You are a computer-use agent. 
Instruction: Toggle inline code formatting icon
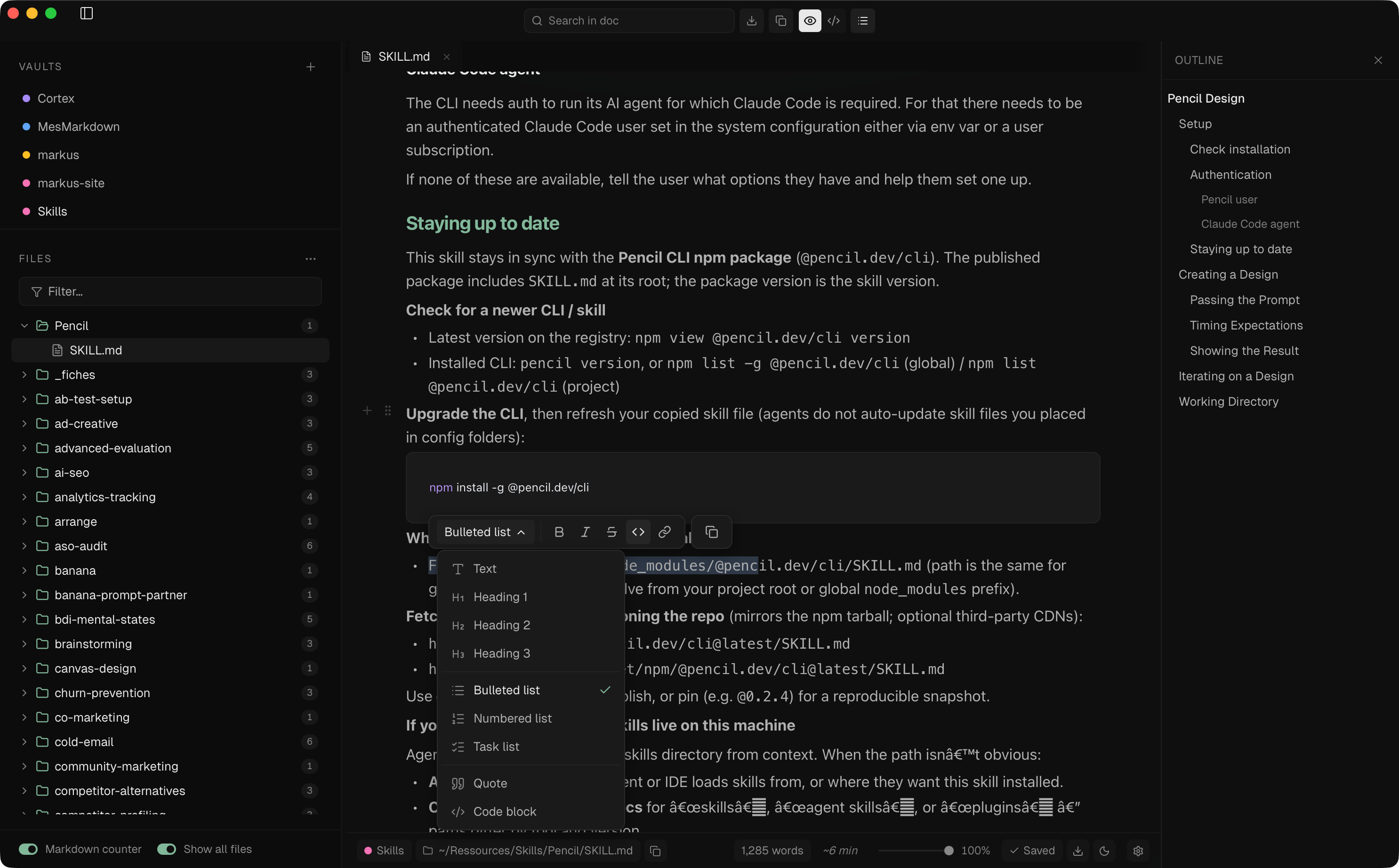pyautogui.click(x=638, y=532)
